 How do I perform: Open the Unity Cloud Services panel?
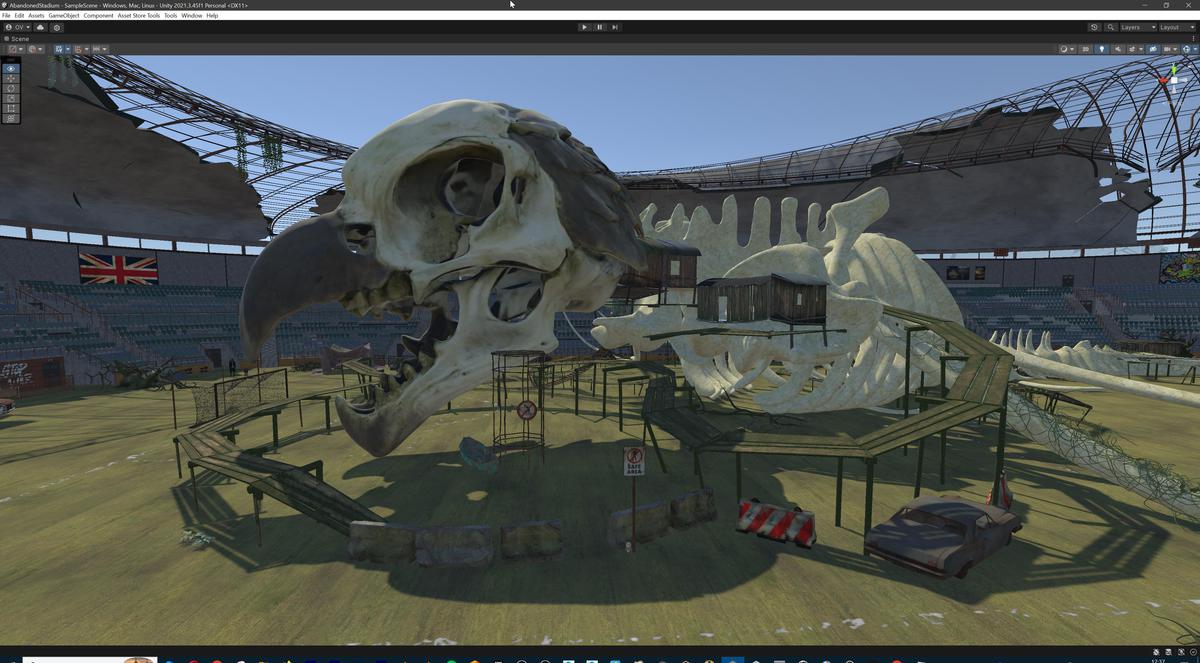pos(40,27)
